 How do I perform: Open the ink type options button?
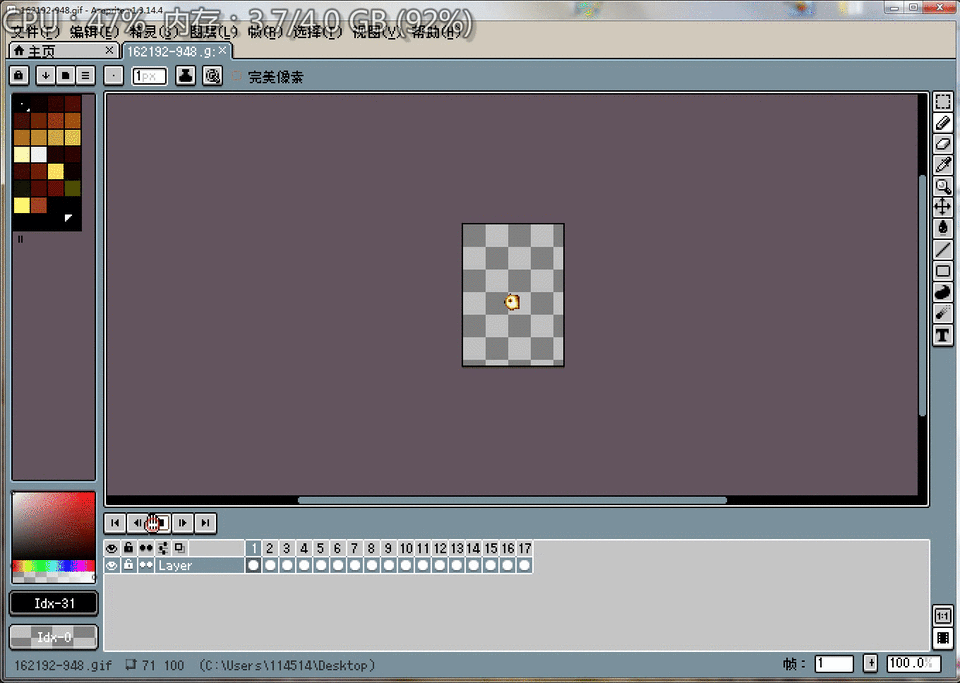coord(186,76)
